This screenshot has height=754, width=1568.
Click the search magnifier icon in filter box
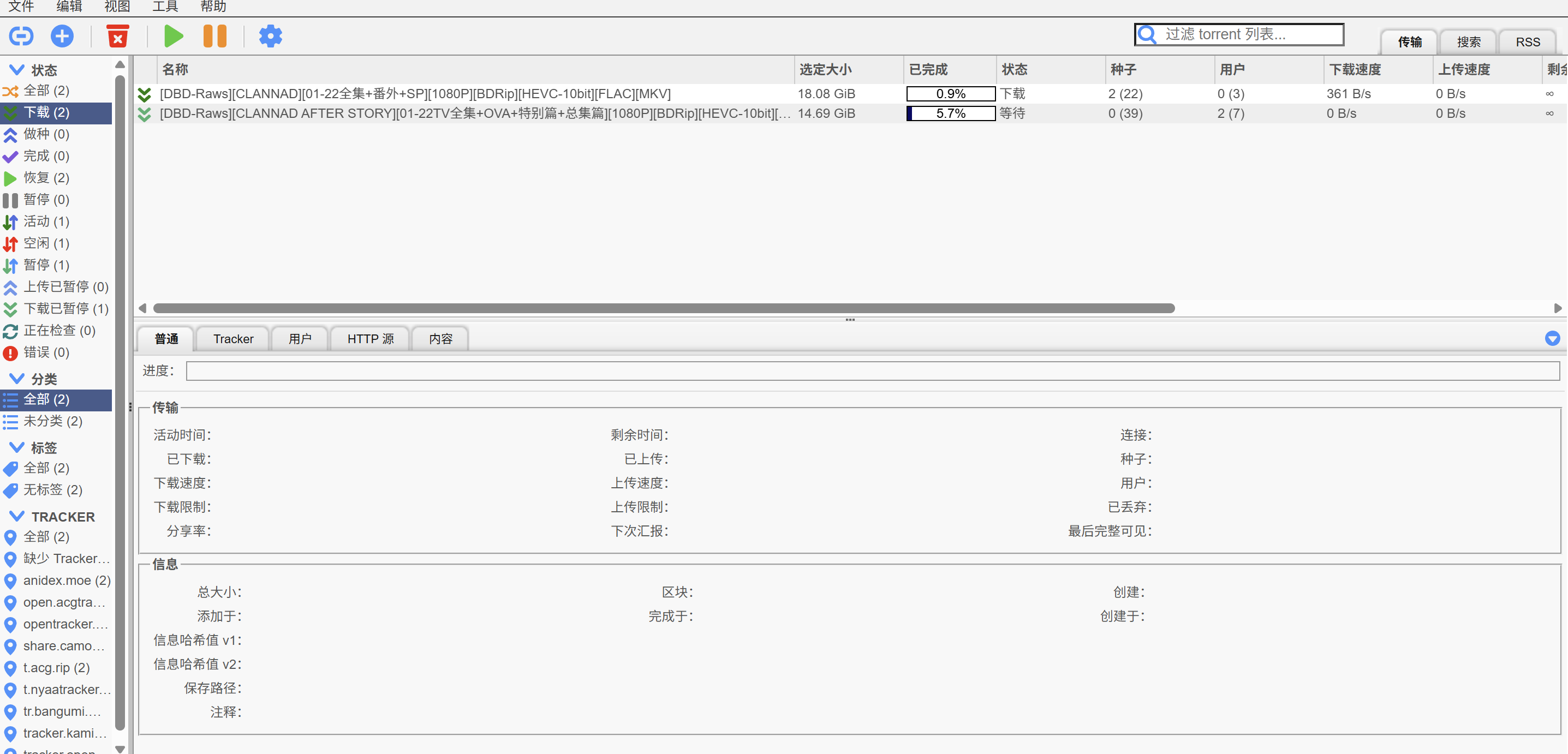tap(1147, 35)
